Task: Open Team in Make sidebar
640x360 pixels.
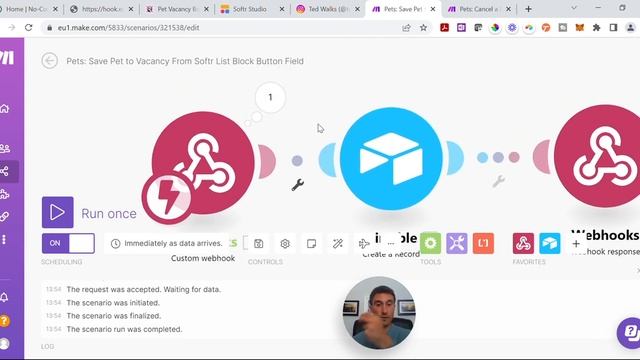Action: 5,148
